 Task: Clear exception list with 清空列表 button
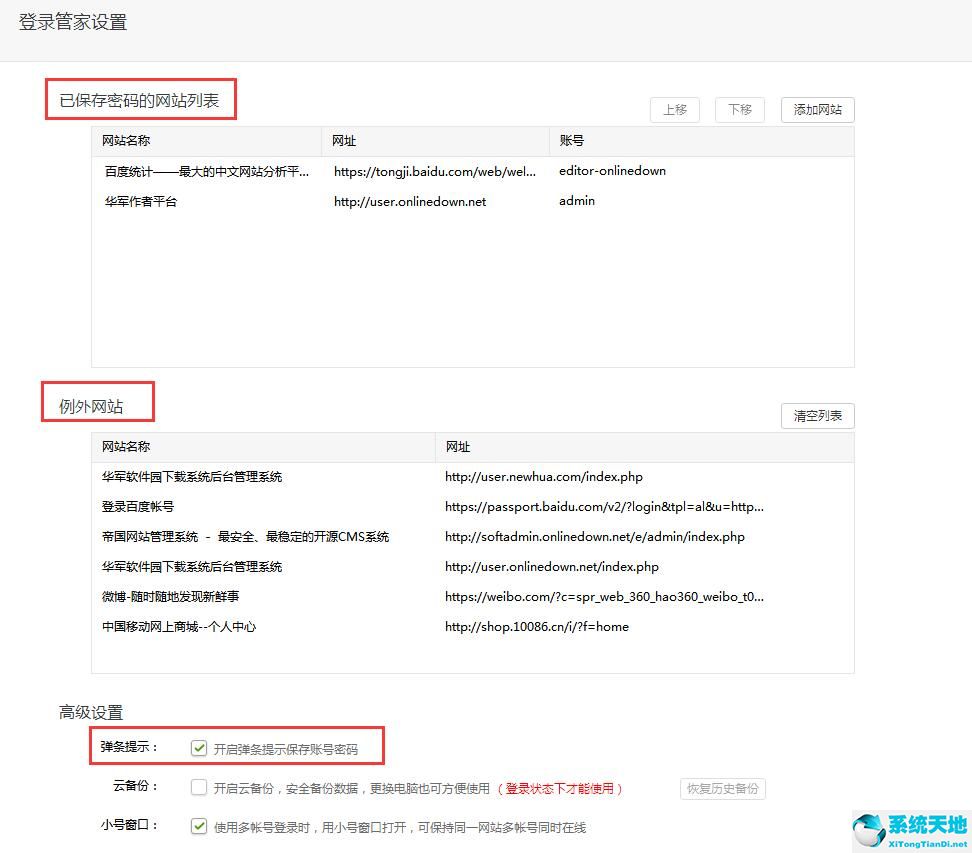coord(817,416)
